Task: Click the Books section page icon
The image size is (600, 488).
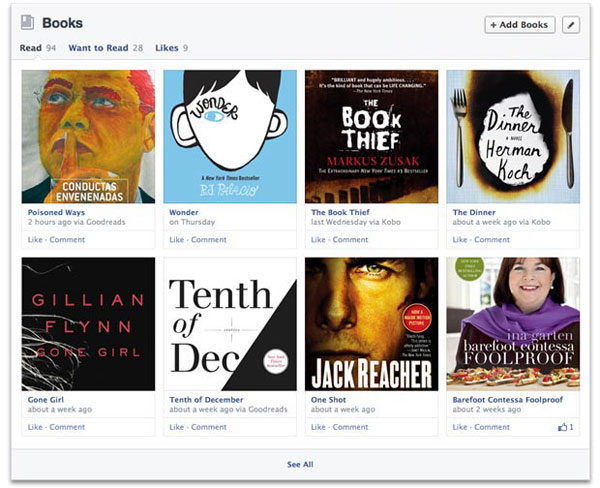Action: click(27, 22)
